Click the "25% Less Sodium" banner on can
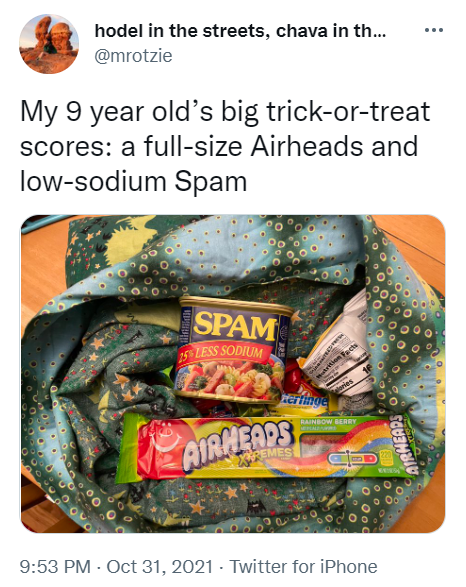Image resolution: width=466 pixels, height=587 pixels. pos(221,353)
